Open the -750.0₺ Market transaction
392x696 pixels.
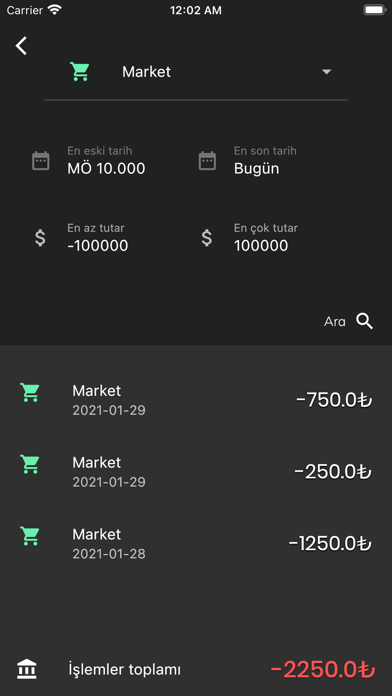pos(196,399)
